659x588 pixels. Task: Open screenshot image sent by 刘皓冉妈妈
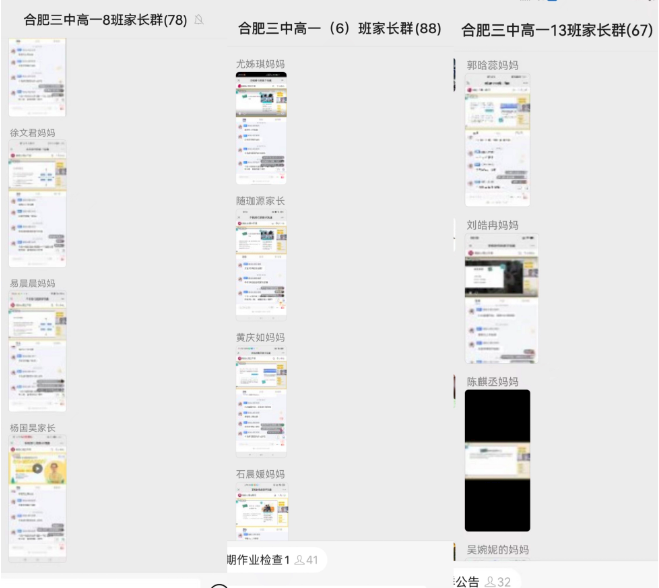click(x=501, y=300)
